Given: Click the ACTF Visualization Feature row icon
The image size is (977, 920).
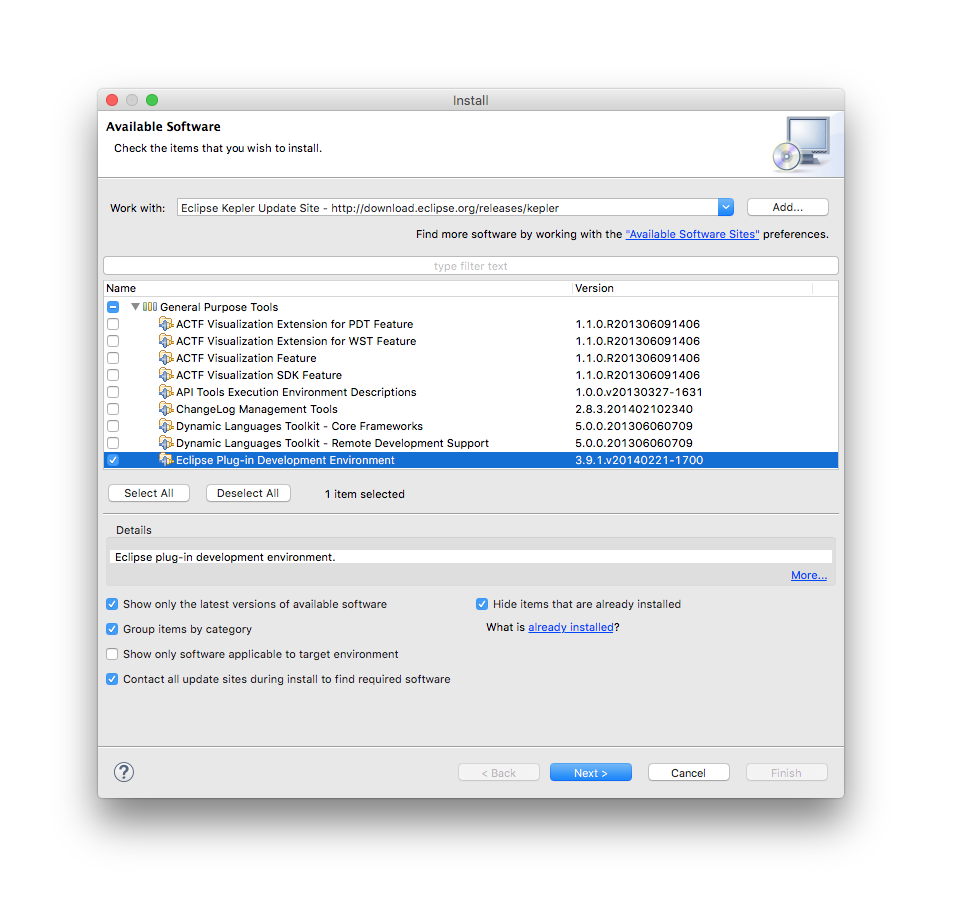Looking at the screenshot, I should 166,358.
